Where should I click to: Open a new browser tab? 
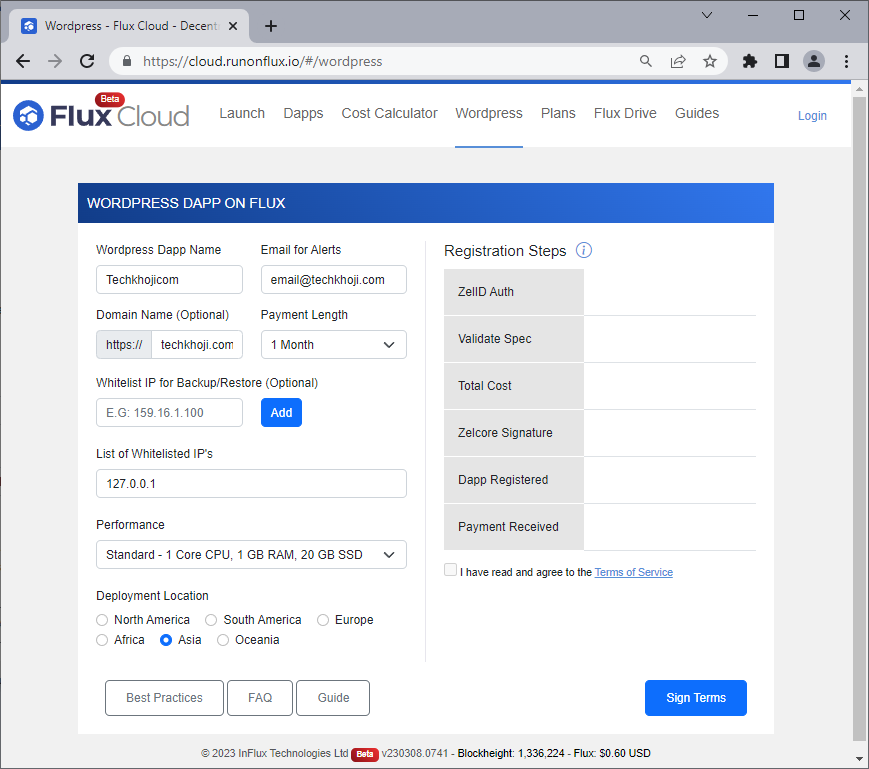(270, 26)
